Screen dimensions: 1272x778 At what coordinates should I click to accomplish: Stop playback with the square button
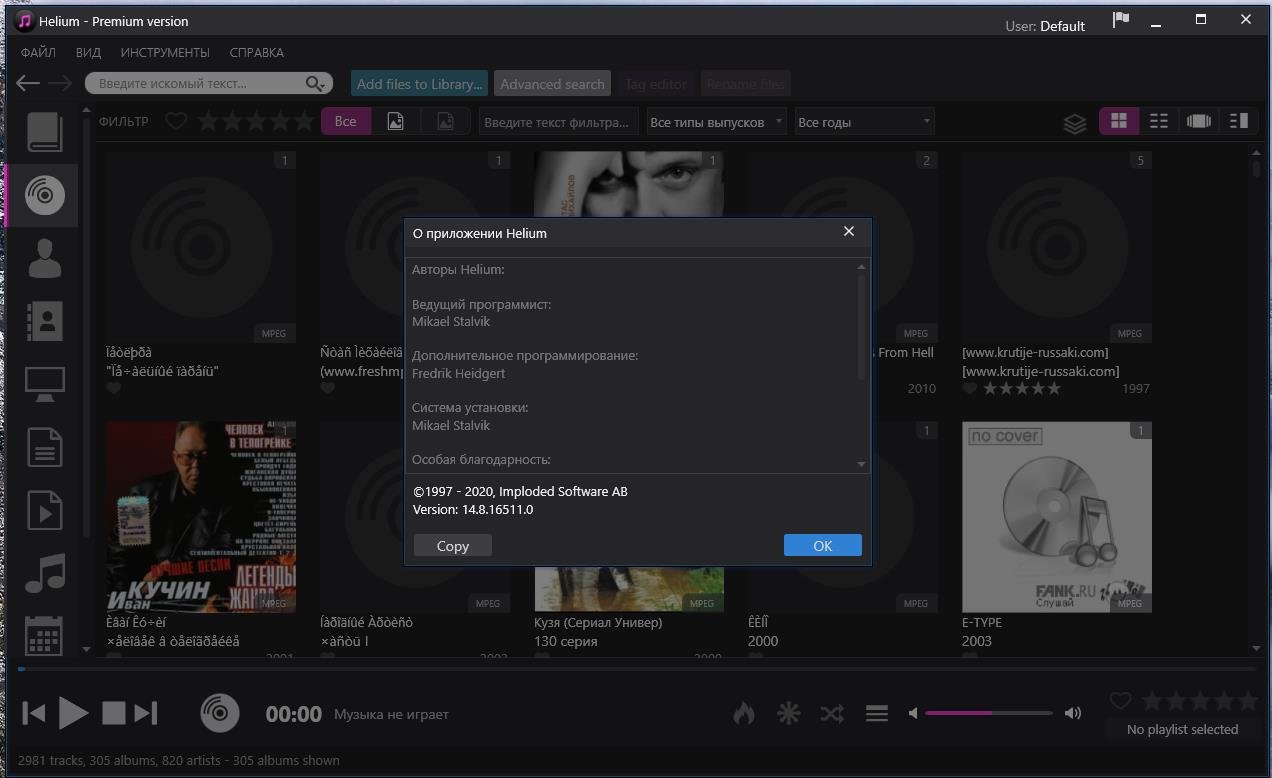114,713
